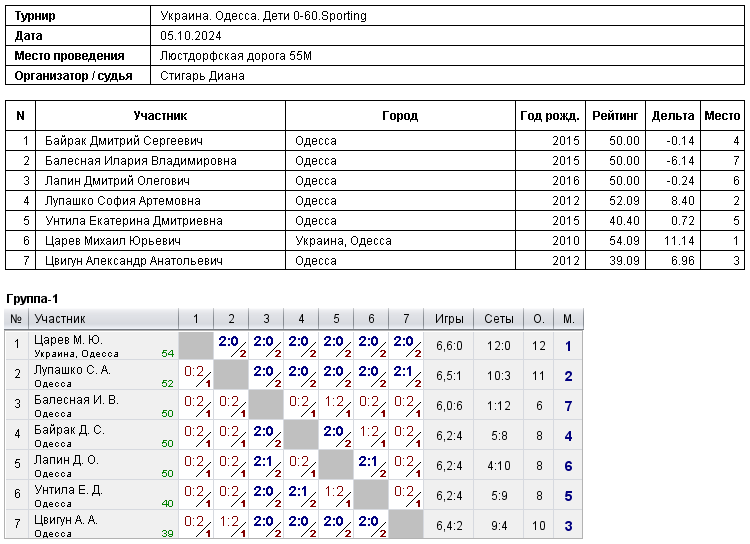Click delta value -6.14
This screenshot has width=750, height=544.
(680, 161)
